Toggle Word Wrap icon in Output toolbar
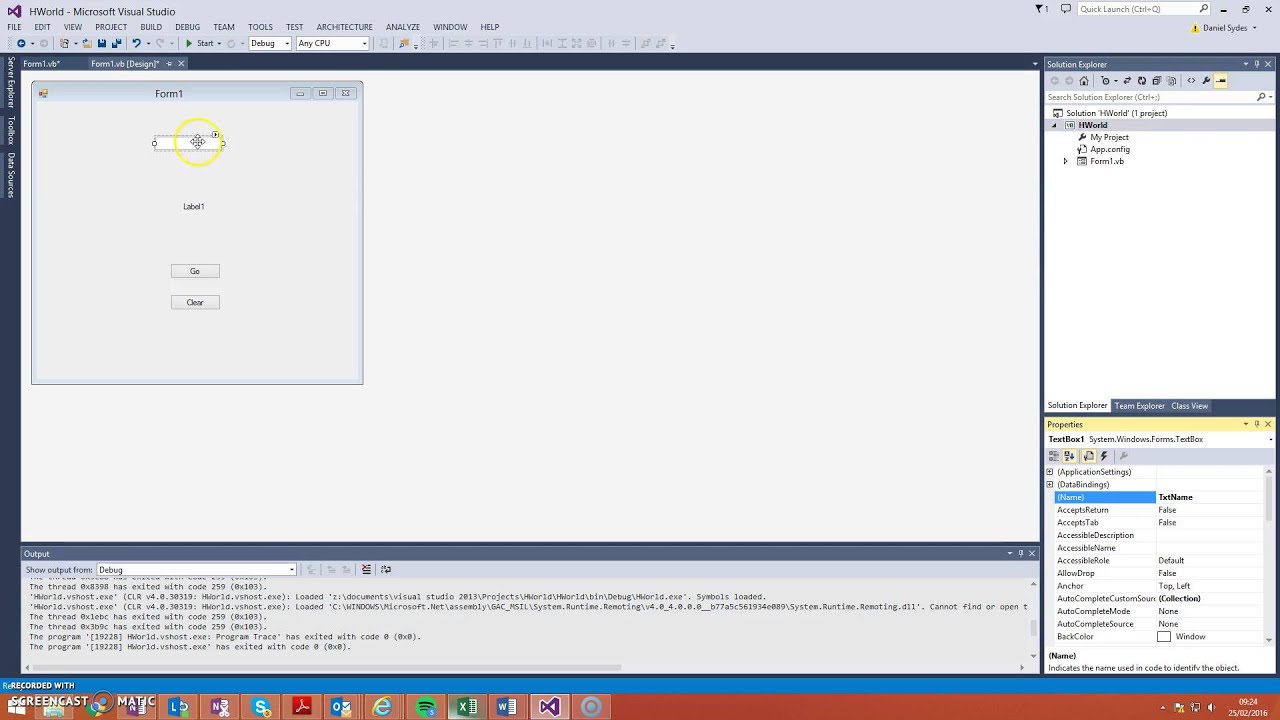 point(386,569)
